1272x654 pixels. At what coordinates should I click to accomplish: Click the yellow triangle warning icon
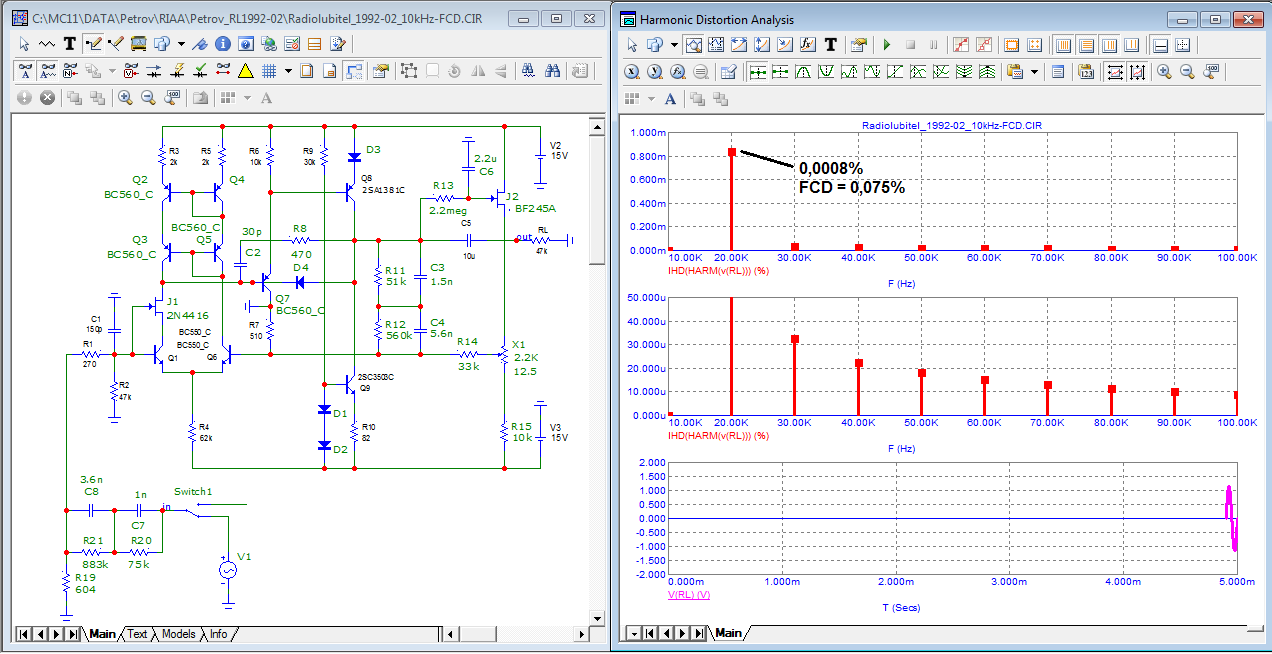click(x=245, y=71)
